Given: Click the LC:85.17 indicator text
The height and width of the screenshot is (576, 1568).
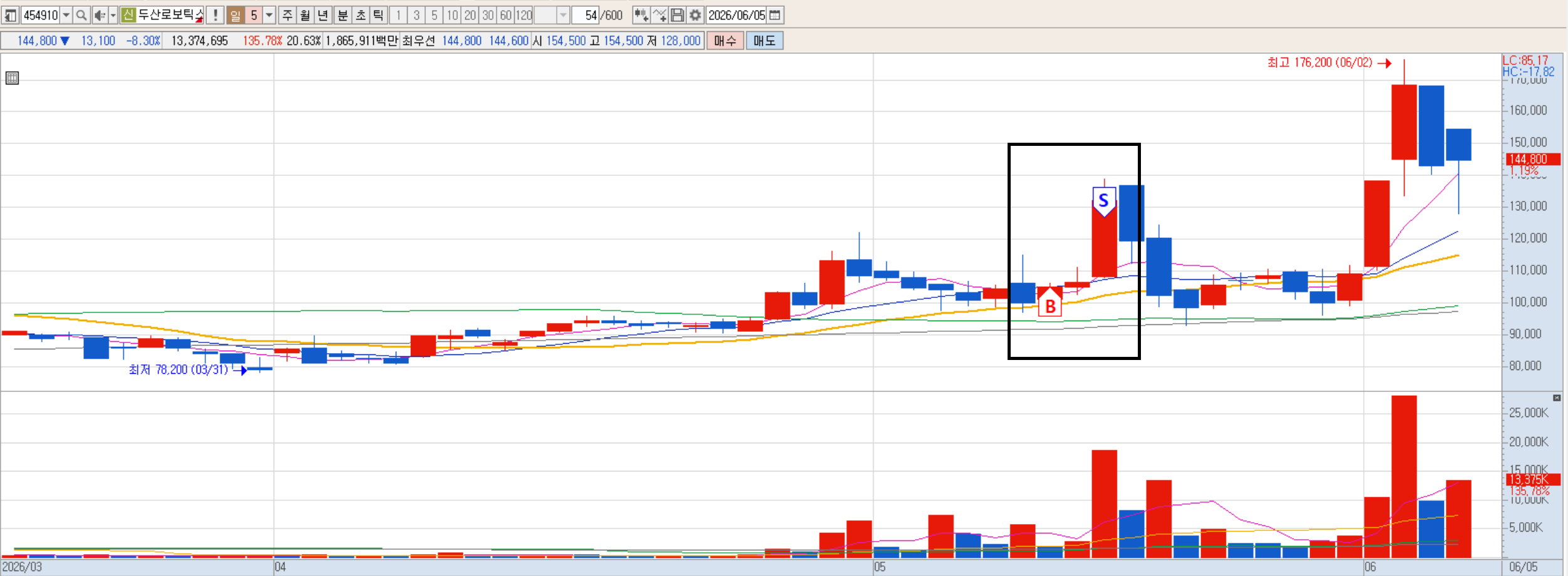Looking at the screenshot, I should [x=1525, y=60].
